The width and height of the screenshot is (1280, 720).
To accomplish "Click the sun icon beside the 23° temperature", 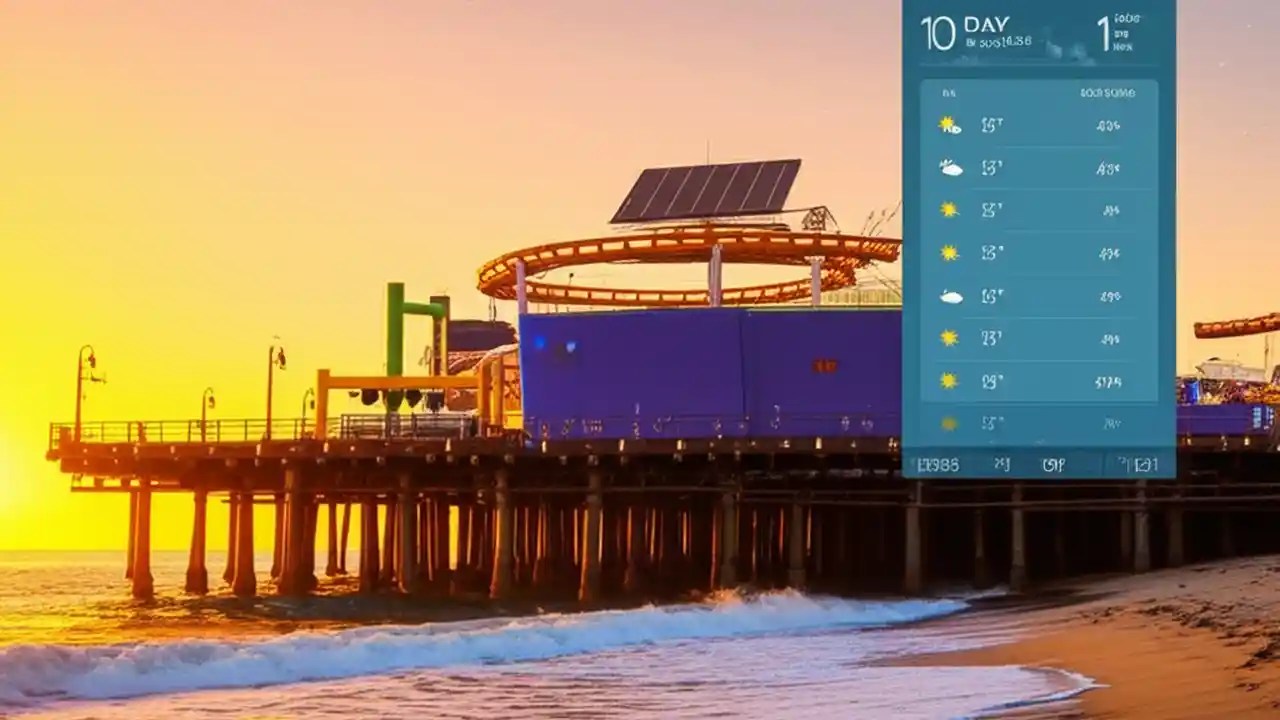I will tap(947, 336).
